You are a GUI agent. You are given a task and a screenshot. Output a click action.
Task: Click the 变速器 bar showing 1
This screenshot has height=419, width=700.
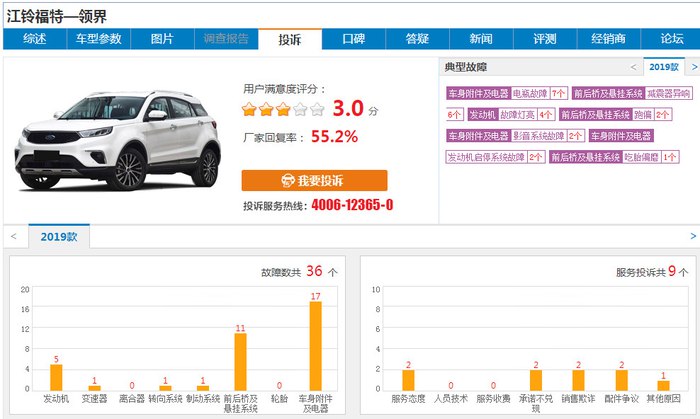click(94, 388)
